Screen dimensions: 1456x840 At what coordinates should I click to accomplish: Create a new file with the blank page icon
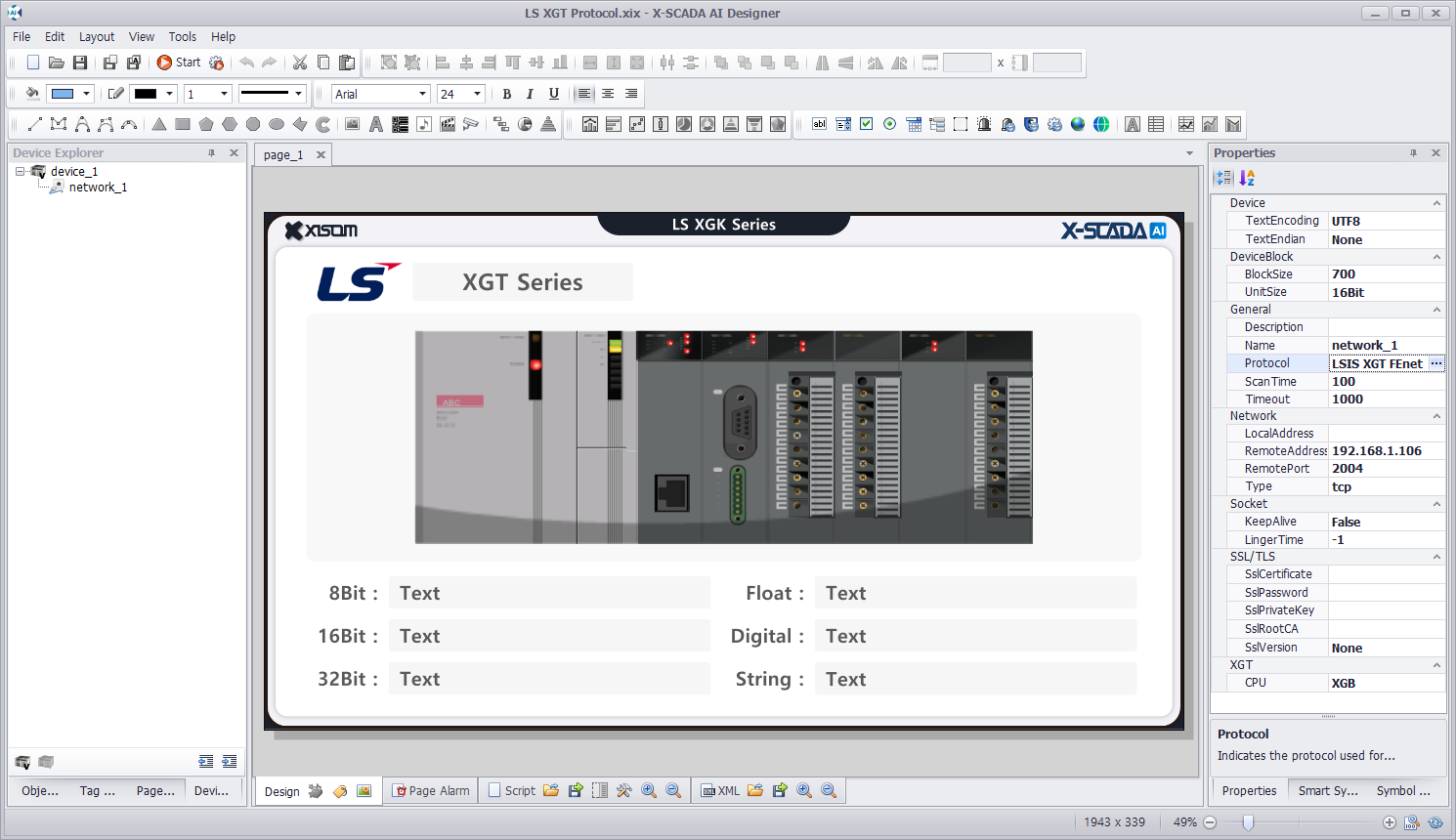[x=33, y=63]
